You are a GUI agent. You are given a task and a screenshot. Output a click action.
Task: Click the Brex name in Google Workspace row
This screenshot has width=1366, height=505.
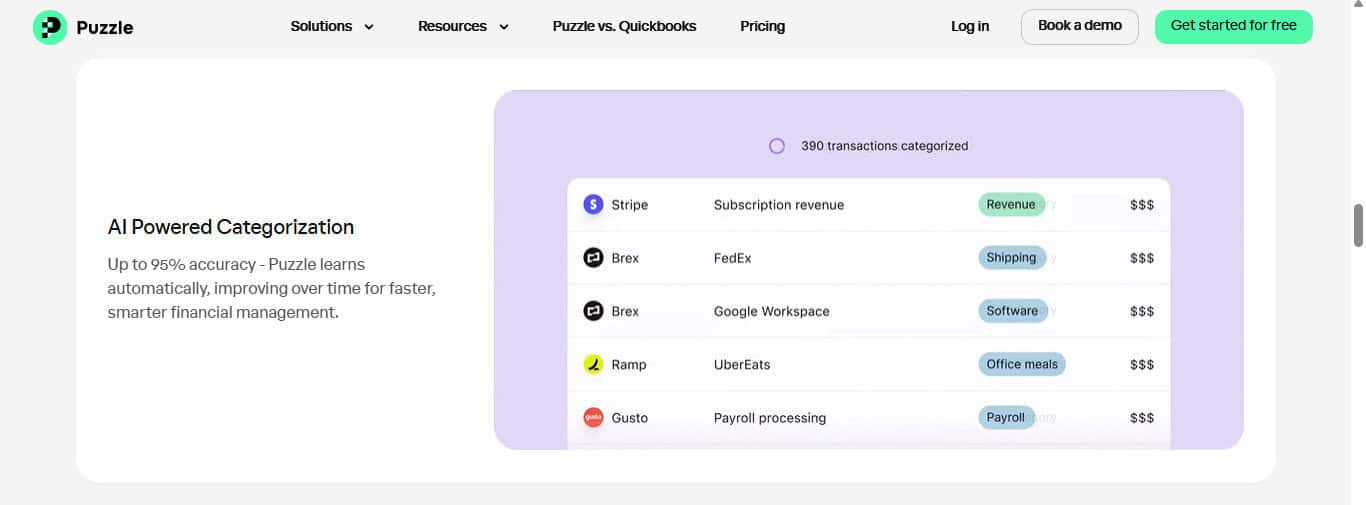625,311
